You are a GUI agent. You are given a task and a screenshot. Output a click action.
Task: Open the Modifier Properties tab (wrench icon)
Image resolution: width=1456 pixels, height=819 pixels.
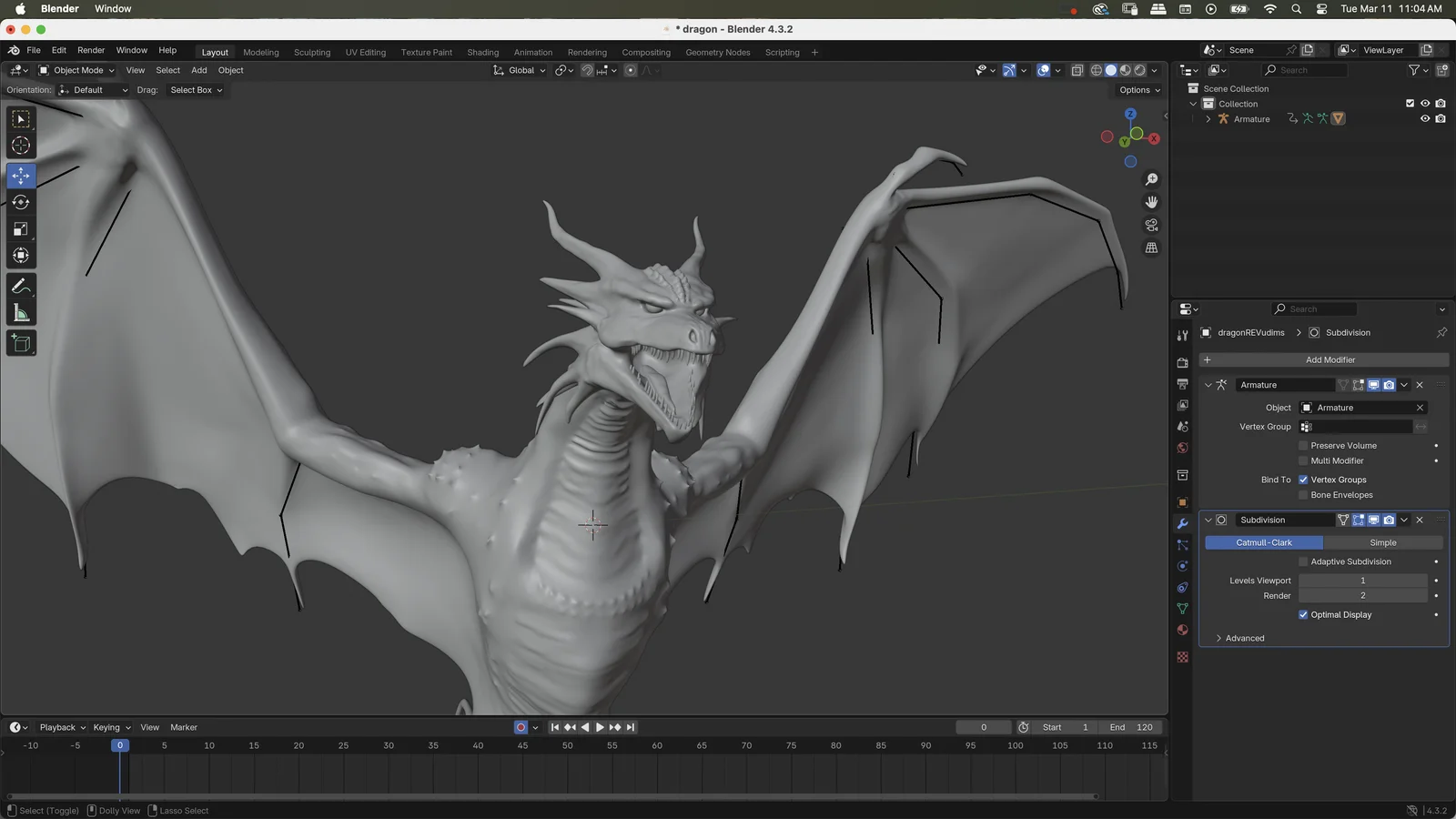1182,523
